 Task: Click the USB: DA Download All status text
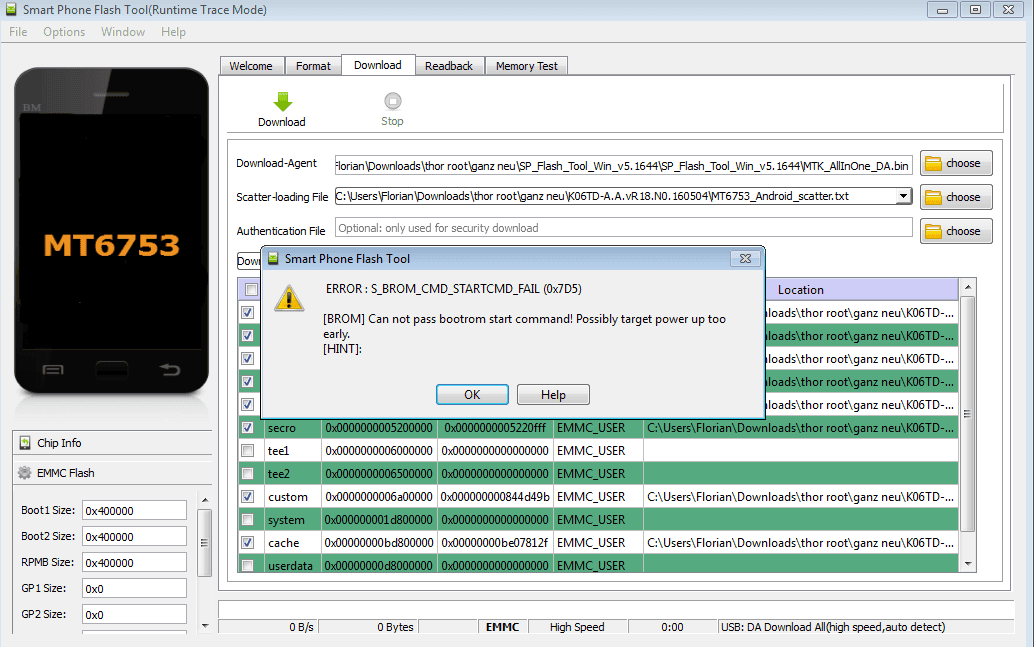pyautogui.click(x=833, y=627)
